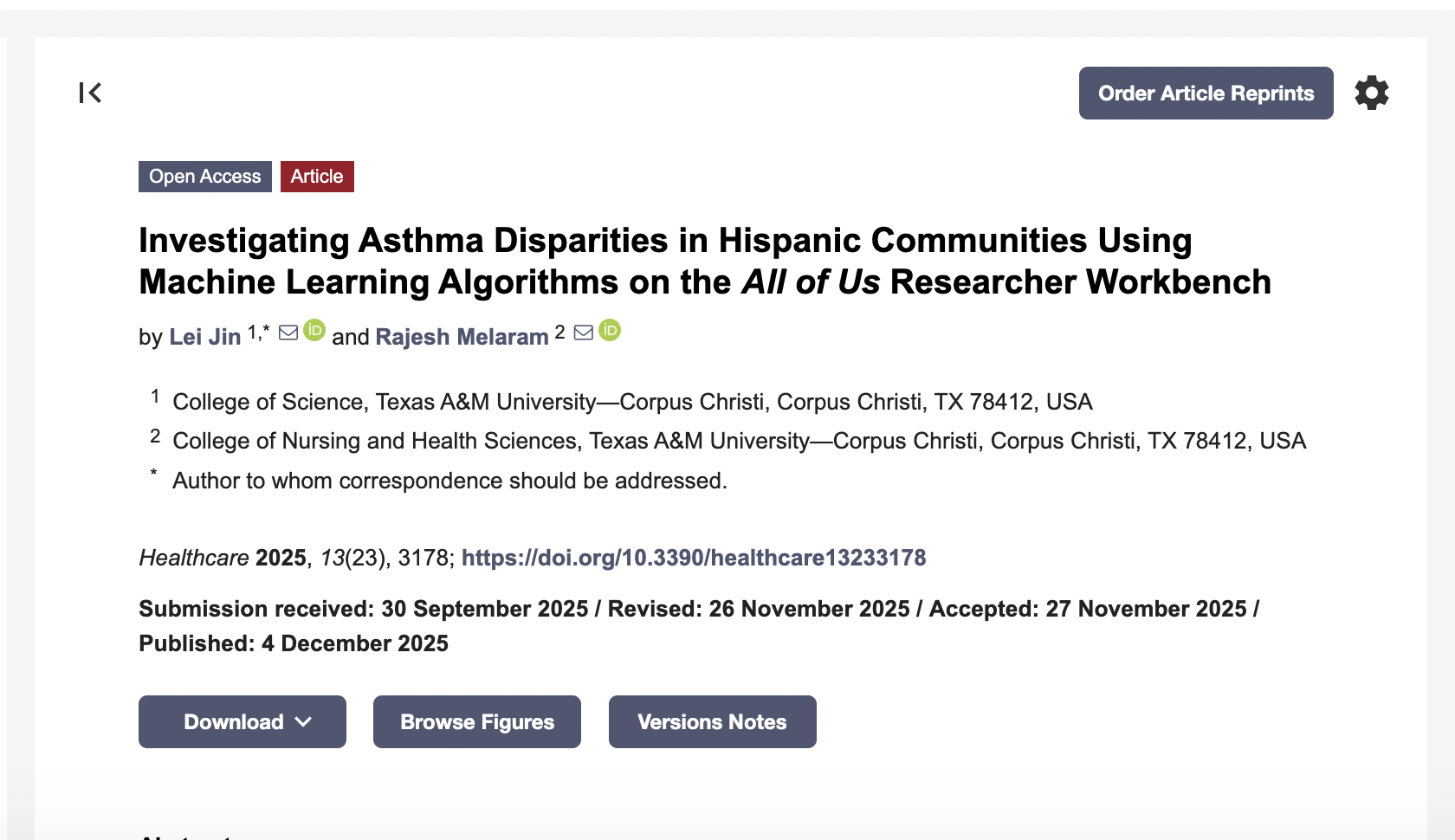Click the back navigation arrow icon
The height and width of the screenshot is (840, 1455).
pyautogui.click(x=90, y=93)
